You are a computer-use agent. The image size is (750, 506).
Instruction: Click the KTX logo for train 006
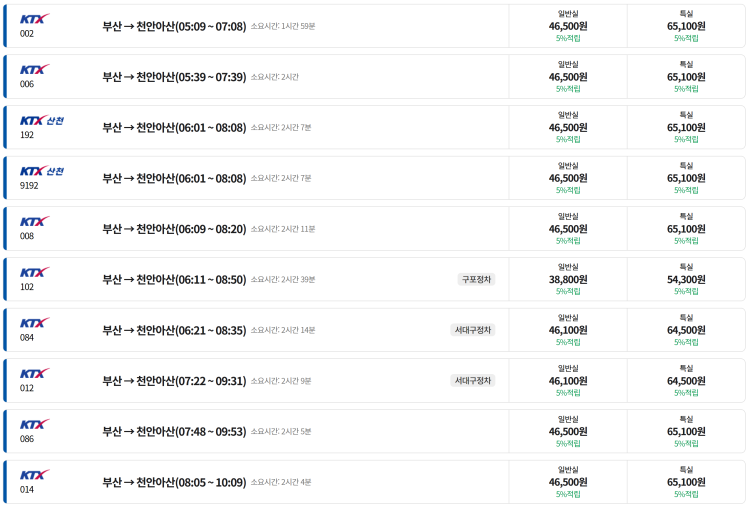(x=34, y=69)
